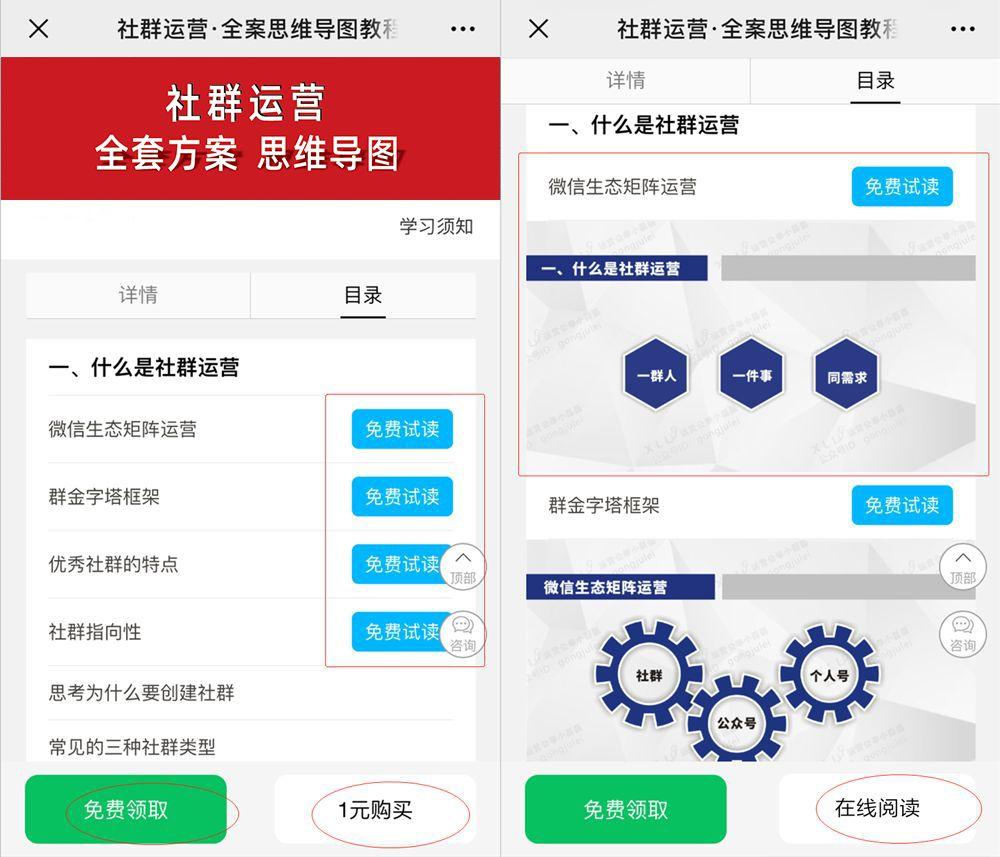Close the left panel with the X icon
The height and width of the screenshot is (857, 1000).
[39, 29]
